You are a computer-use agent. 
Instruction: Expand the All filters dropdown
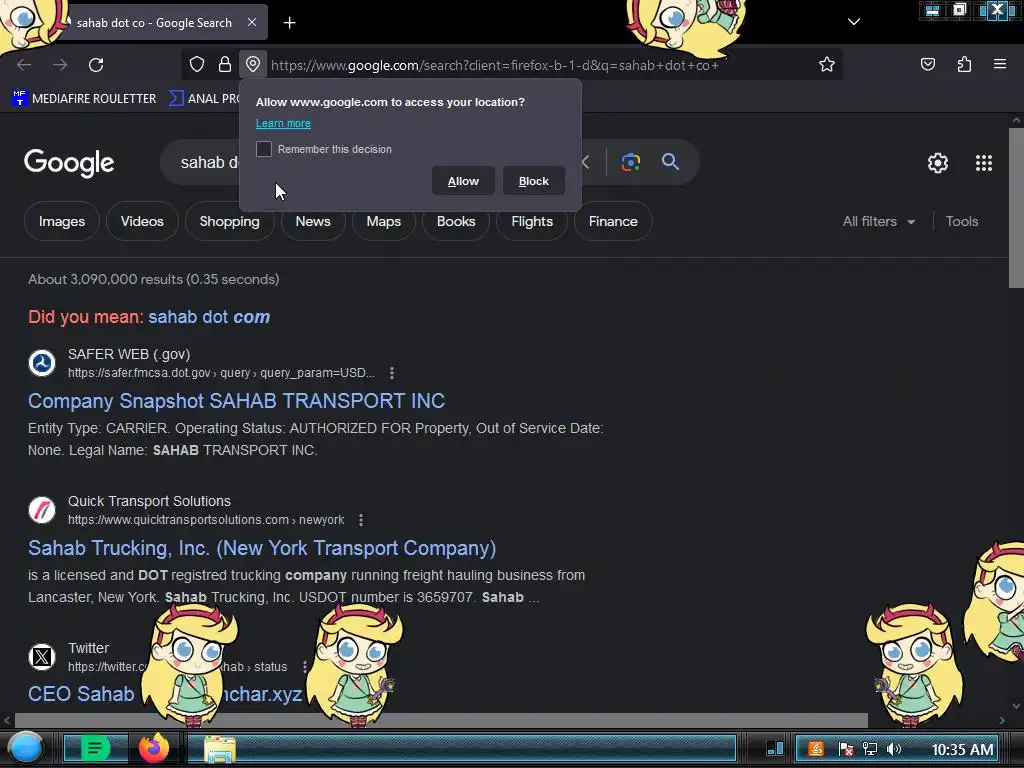tap(878, 221)
